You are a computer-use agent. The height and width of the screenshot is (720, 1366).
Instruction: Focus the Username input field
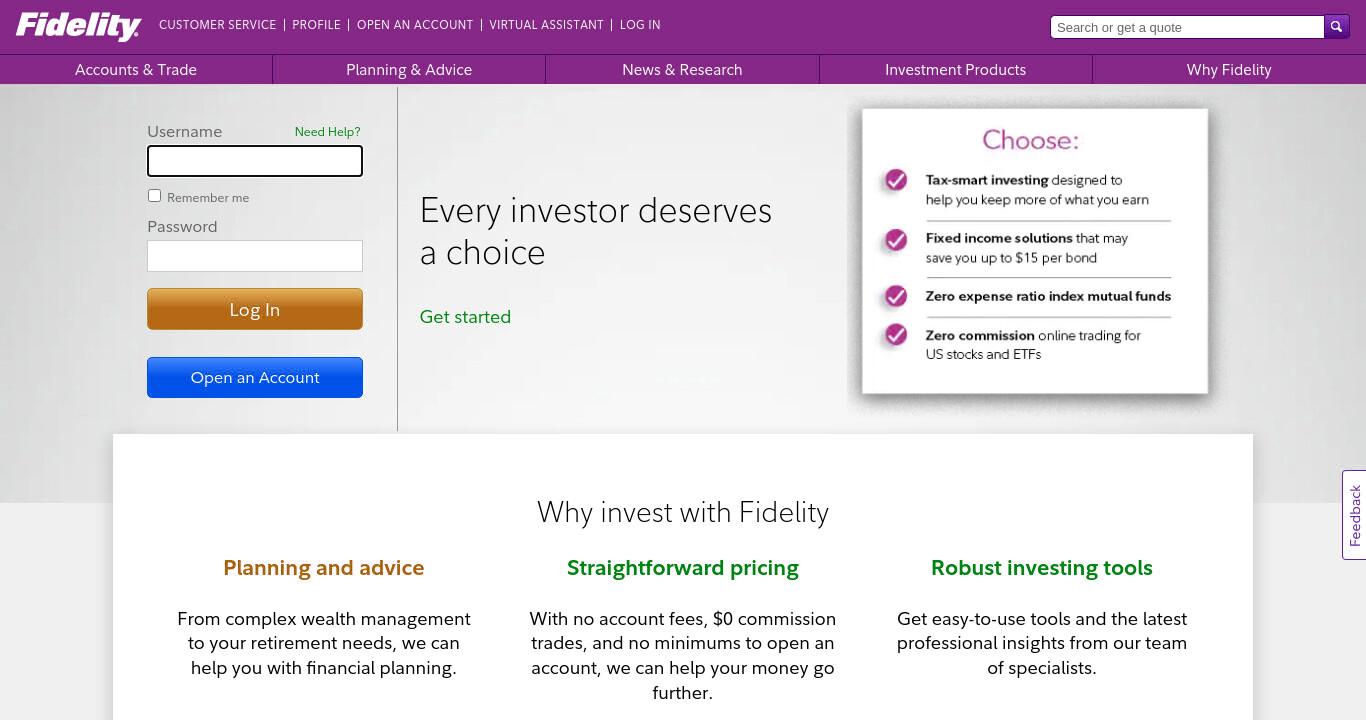click(255, 161)
